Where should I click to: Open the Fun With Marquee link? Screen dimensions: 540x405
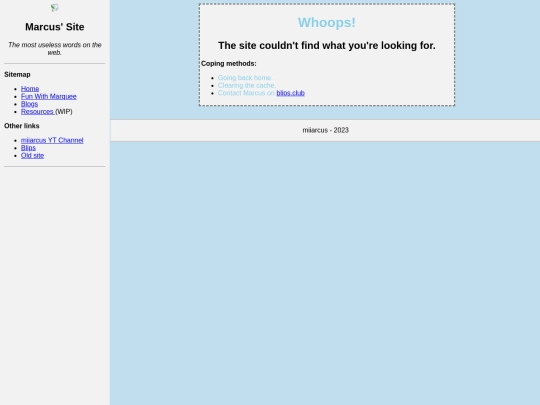point(49,96)
